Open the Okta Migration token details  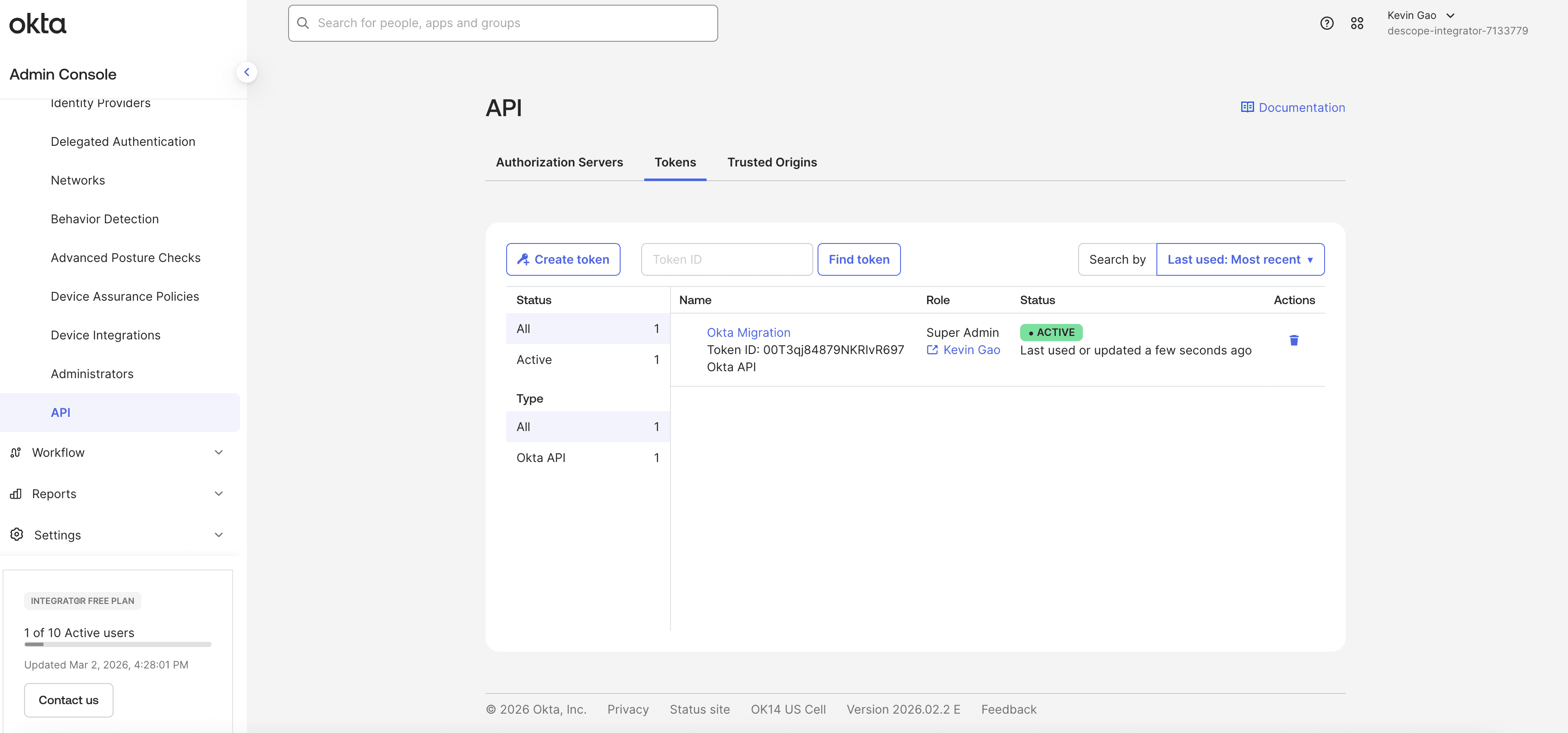[x=749, y=333]
